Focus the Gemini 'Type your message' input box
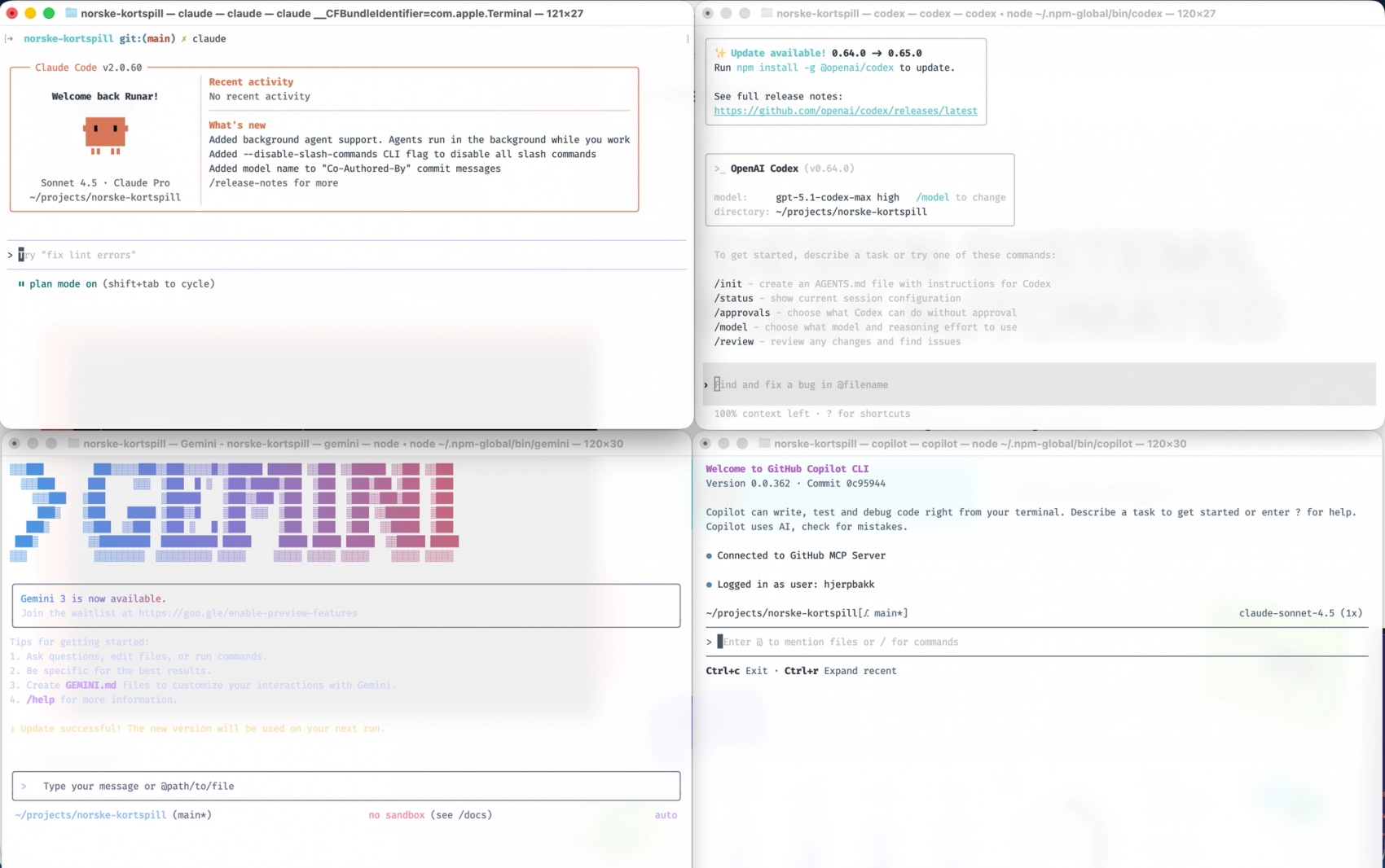Screen dimensions: 1385x868 (346, 786)
